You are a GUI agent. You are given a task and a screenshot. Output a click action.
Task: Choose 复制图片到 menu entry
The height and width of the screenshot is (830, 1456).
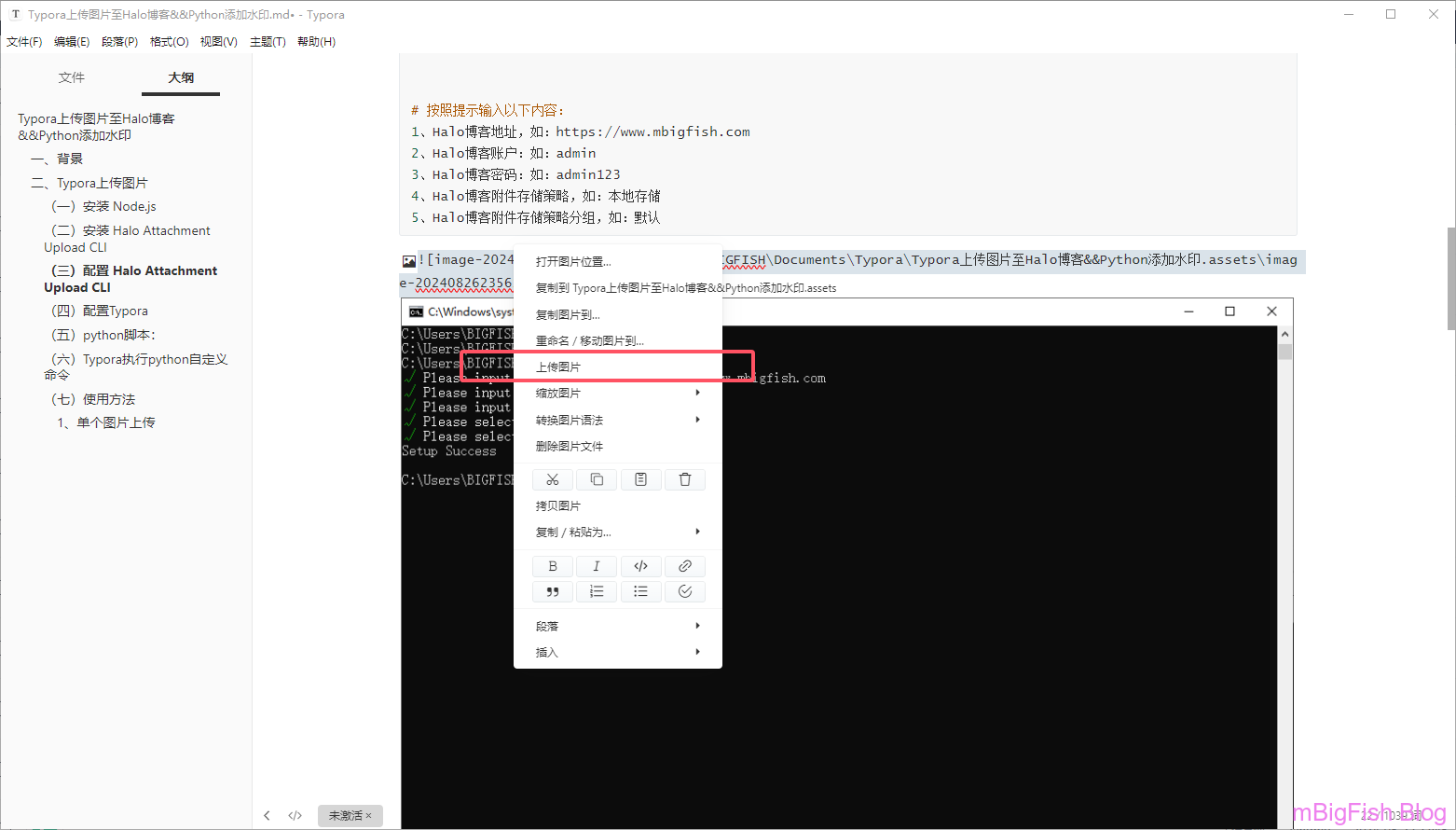coord(618,314)
